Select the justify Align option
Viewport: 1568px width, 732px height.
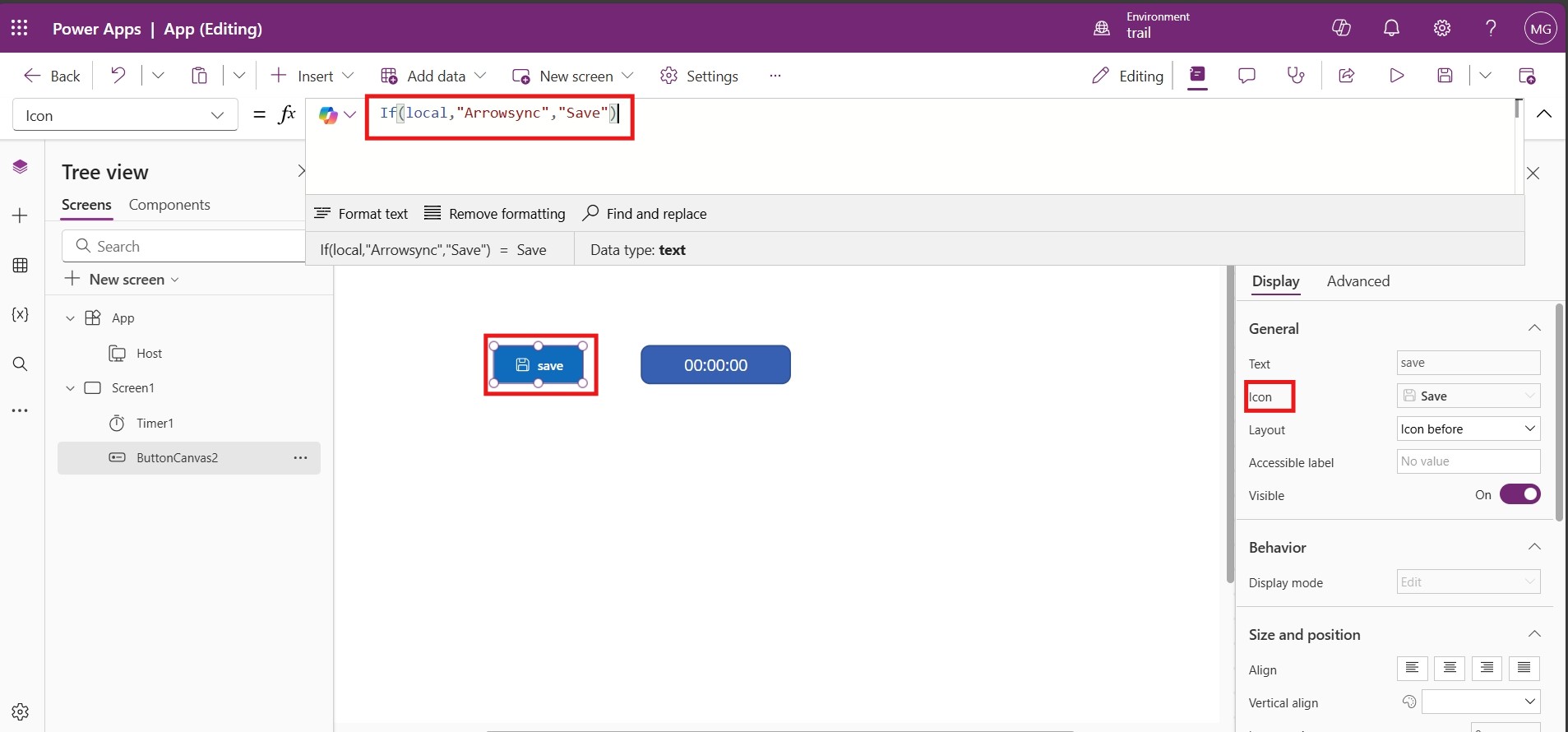(x=1524, y=668)
